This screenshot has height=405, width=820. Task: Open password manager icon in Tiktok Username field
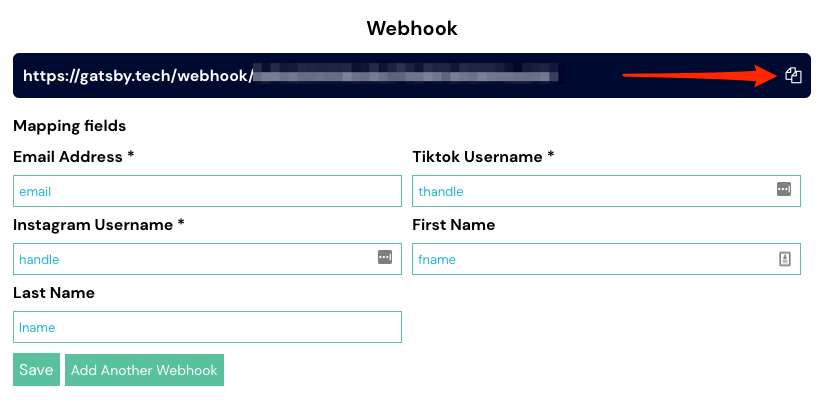click(x=784, y=189)
